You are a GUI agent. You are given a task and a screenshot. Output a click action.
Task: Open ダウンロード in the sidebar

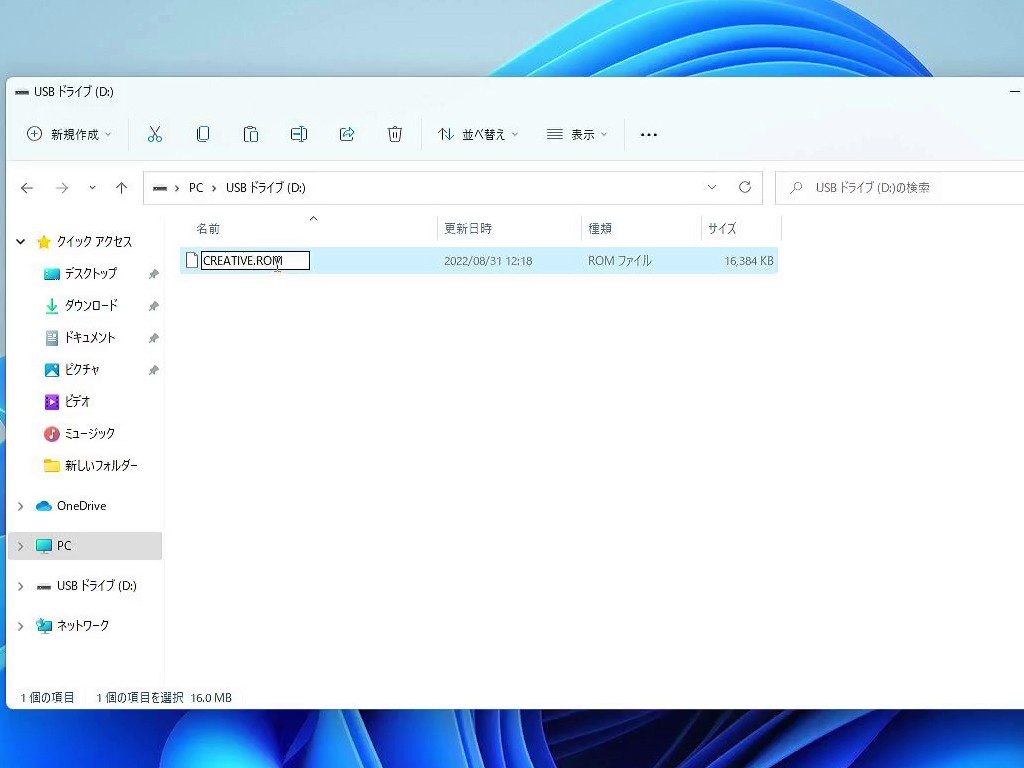coord(91,306)
